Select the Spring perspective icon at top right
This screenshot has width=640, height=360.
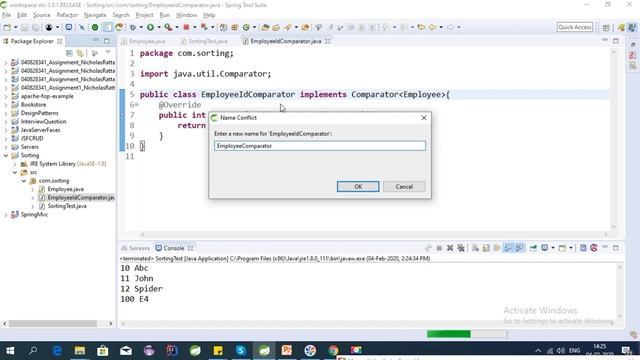click(x=621, y=27)
